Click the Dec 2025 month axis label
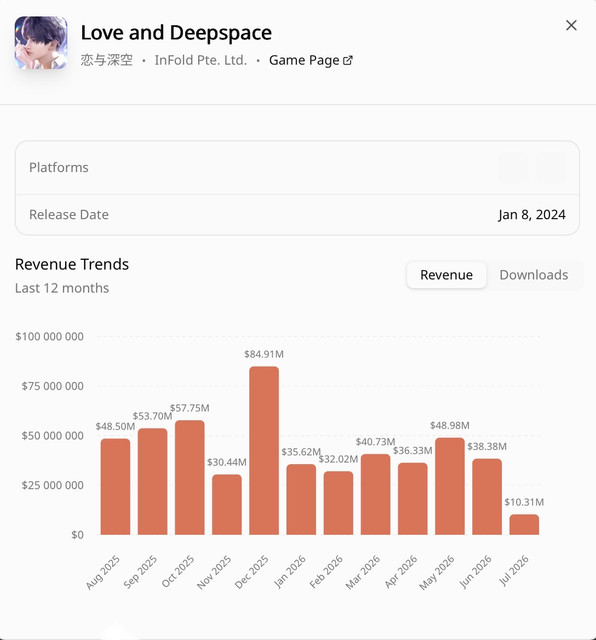This screenshot has height=640, width=596. tap(251, 572)
